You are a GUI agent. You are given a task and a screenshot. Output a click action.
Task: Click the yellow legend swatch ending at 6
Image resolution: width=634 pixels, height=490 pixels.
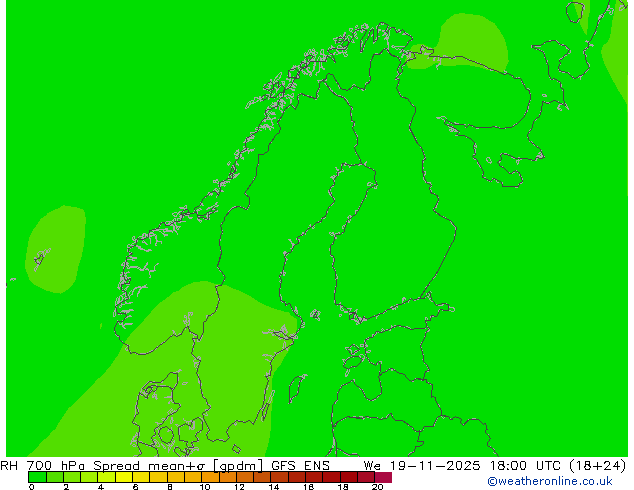click(x=124, y=477)
